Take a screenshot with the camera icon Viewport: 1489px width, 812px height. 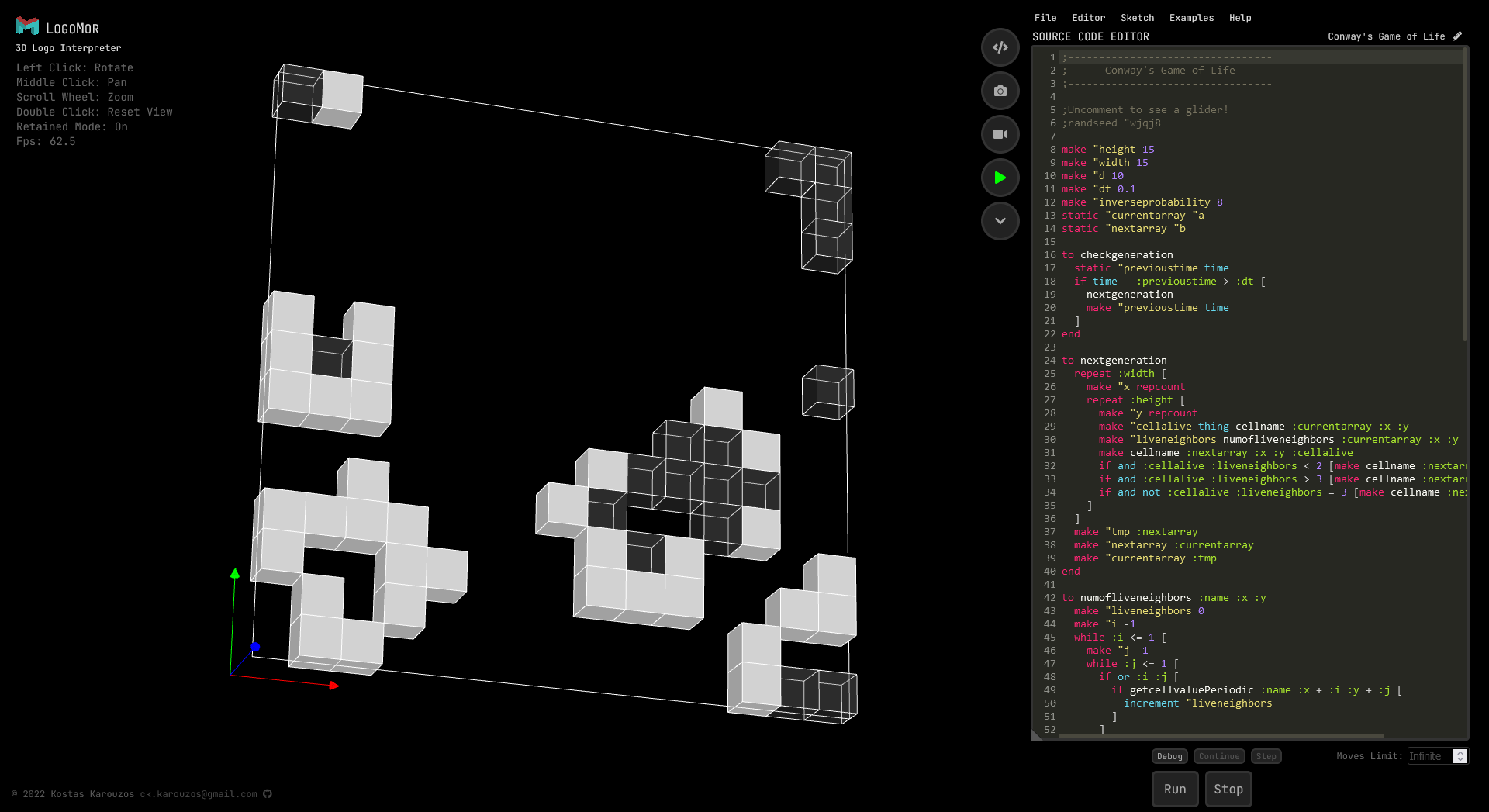pyautogui.click(x=1000, y=91)
